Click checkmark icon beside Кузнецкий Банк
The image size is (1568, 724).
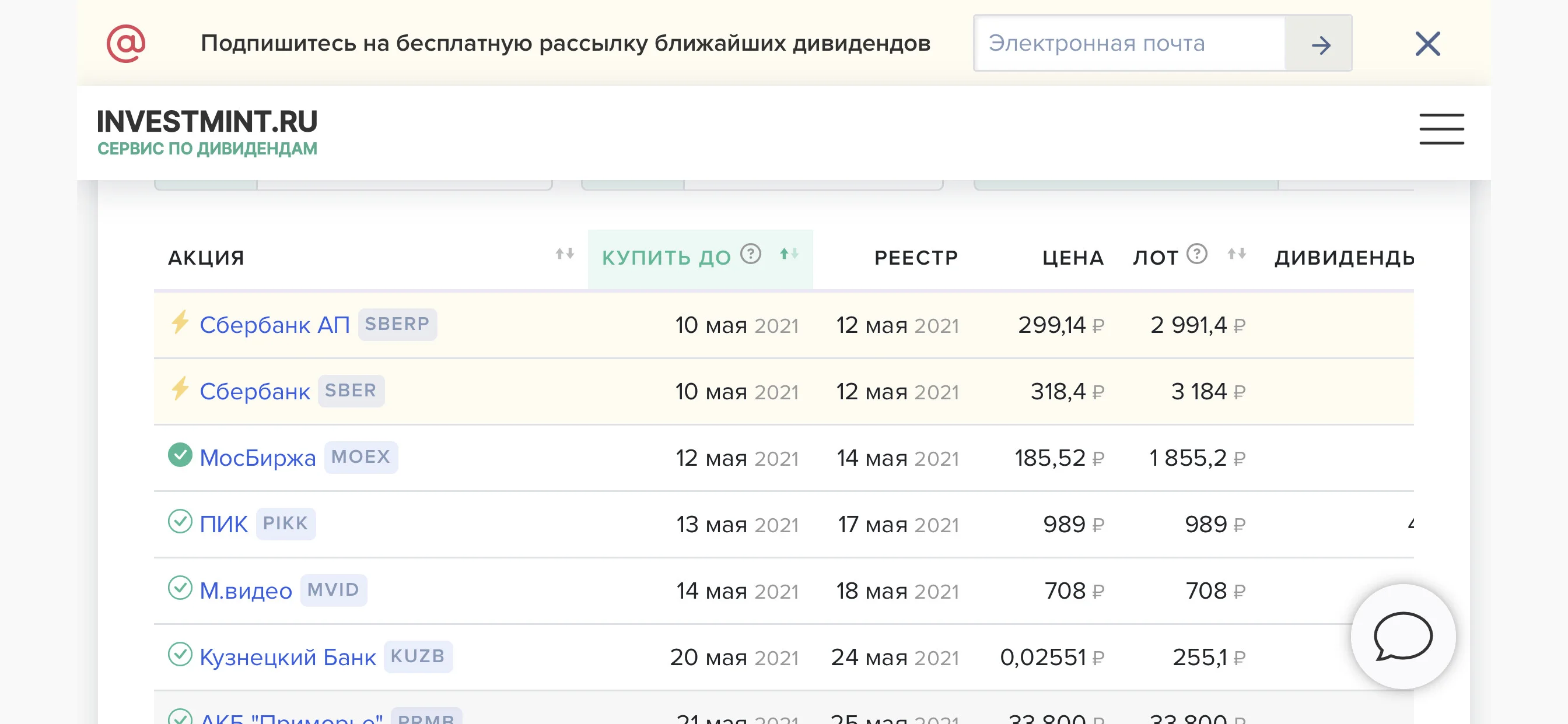coord(180,654)
